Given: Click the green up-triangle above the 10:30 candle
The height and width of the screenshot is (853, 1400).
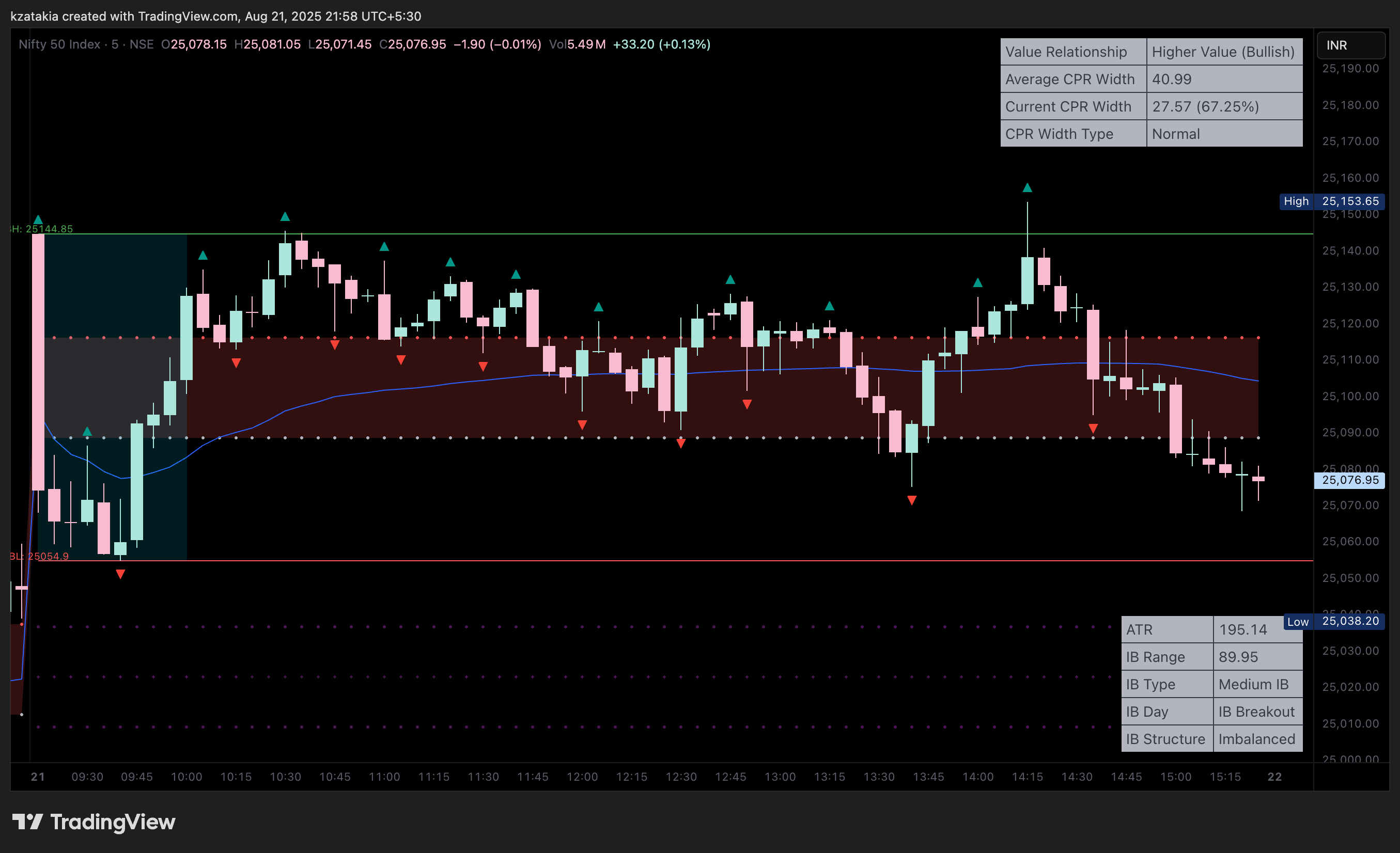Looking at the screenshot, I should point(285,216).
